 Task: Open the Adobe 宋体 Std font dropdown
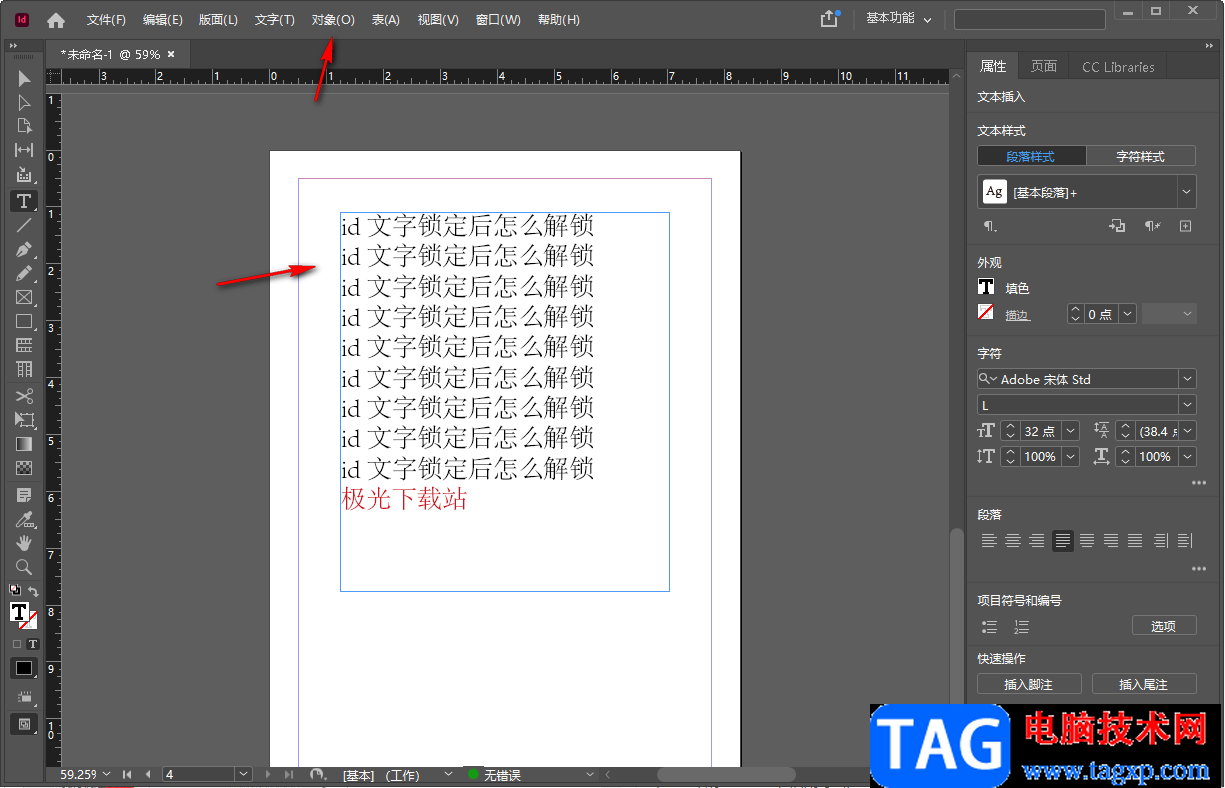[1187, 379]
